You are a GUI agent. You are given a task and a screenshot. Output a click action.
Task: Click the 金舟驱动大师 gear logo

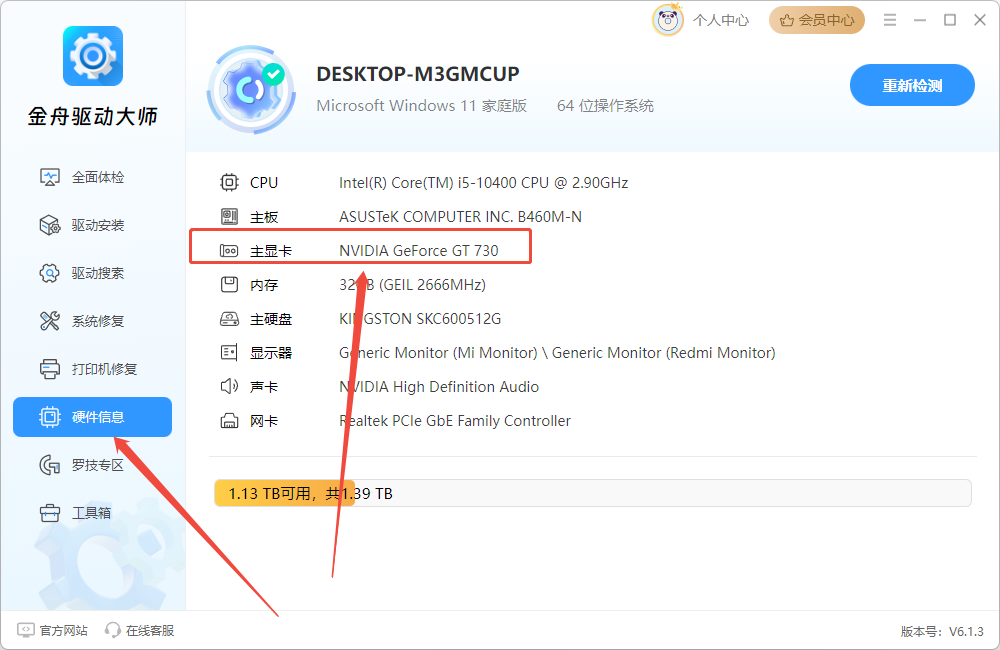[93, 56]
